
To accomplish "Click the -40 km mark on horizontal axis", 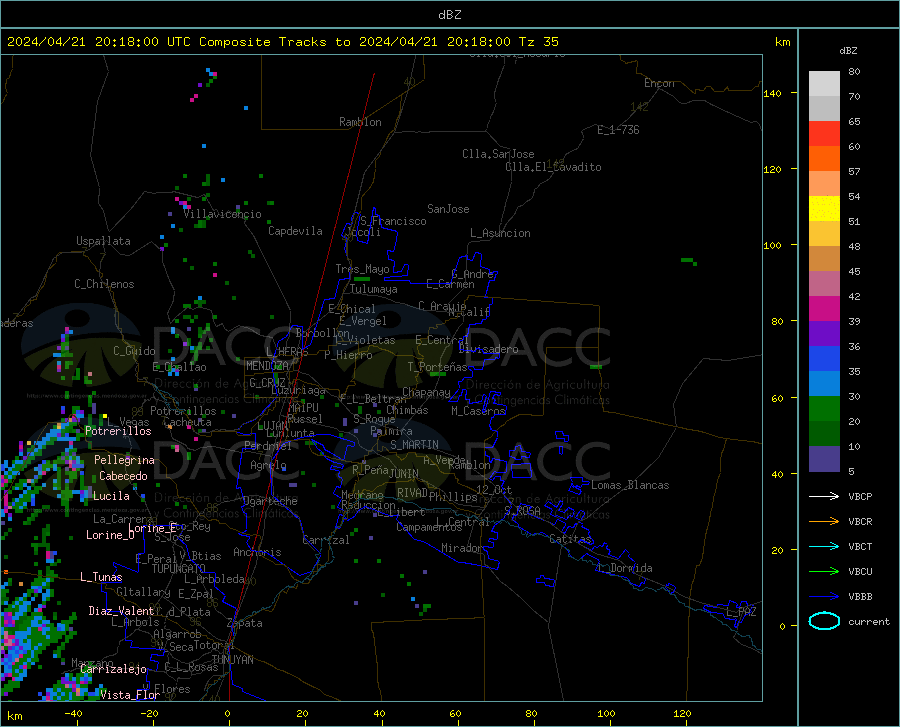I will 73,714.
